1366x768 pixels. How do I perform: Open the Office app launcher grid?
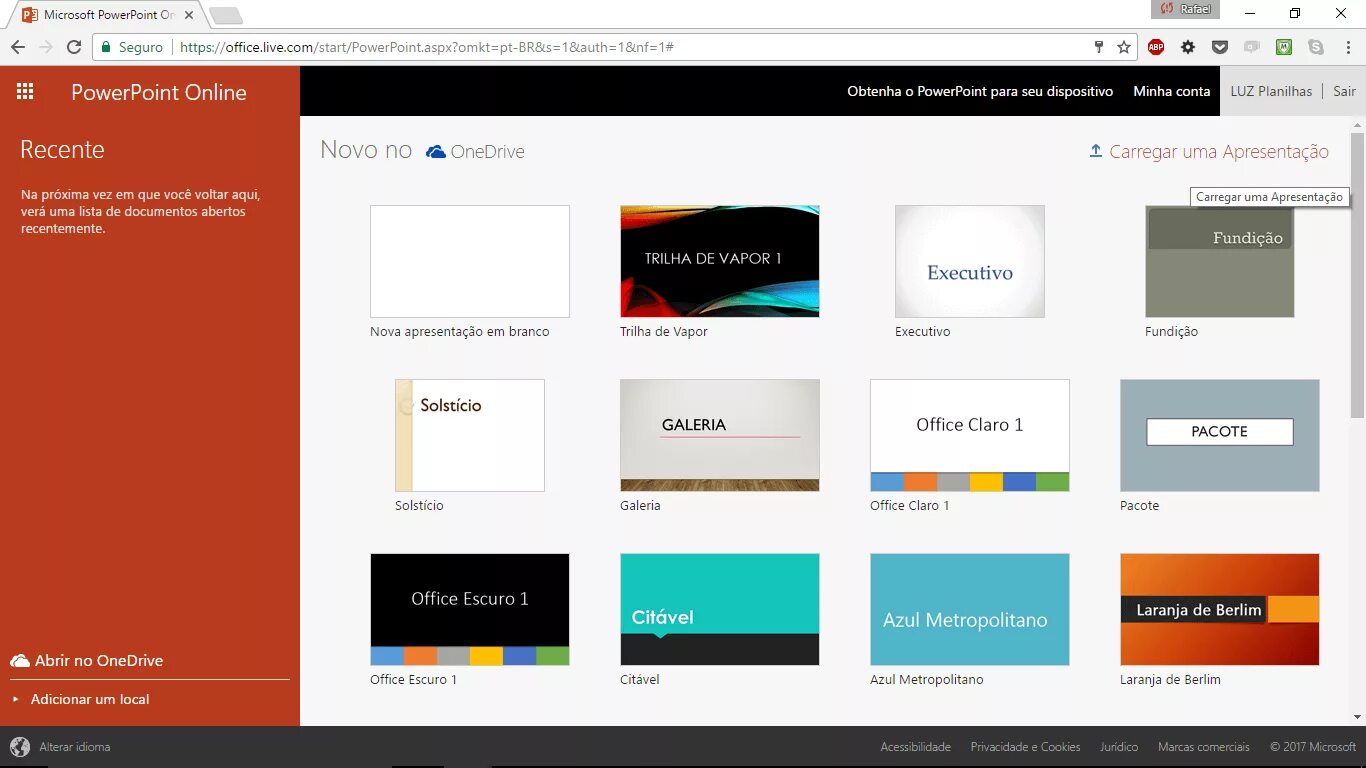[25, 92]
